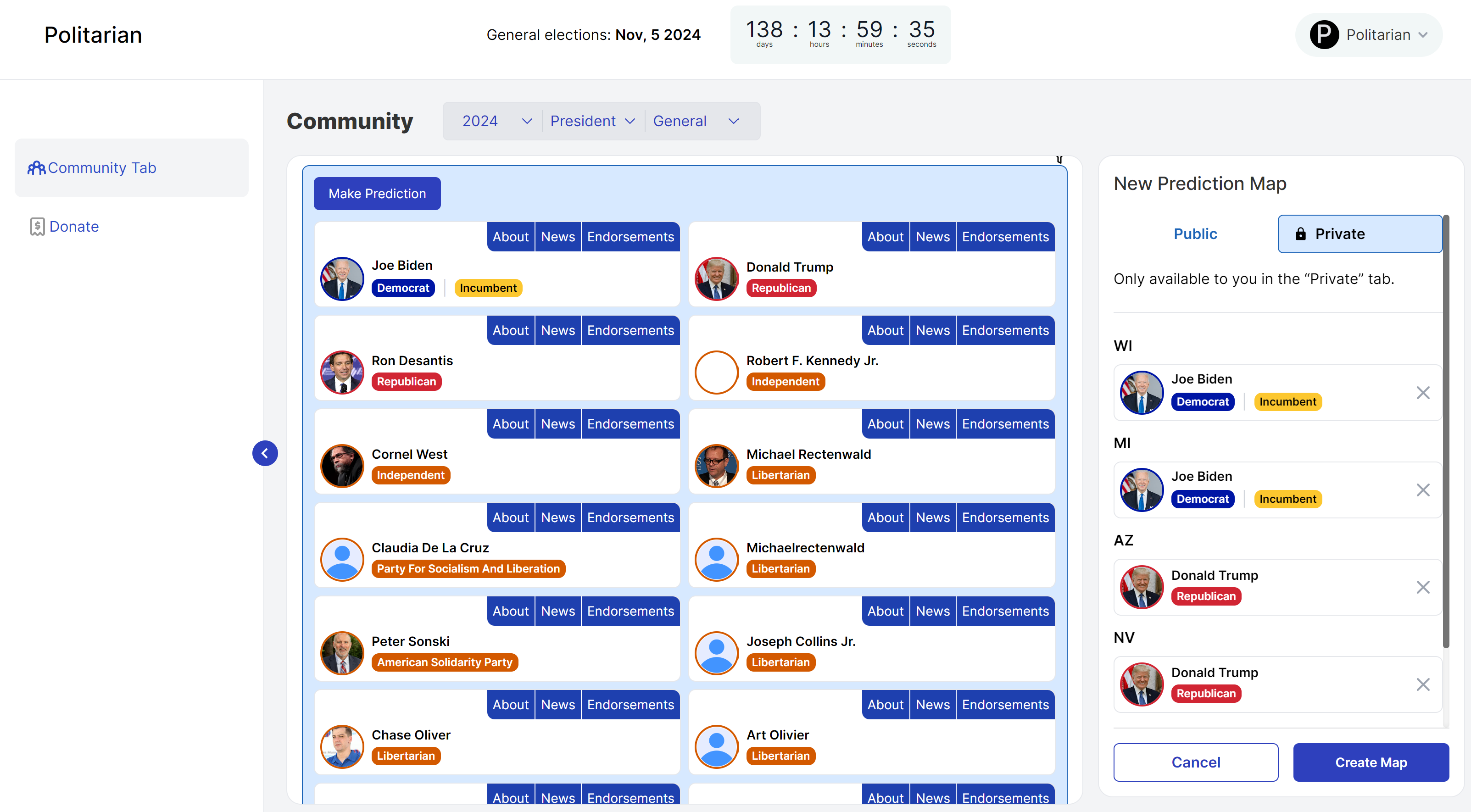Click Robert F. Kennedy Jr.'s empty avatar
Screen dimensions: 1471x812
(717, 373)
